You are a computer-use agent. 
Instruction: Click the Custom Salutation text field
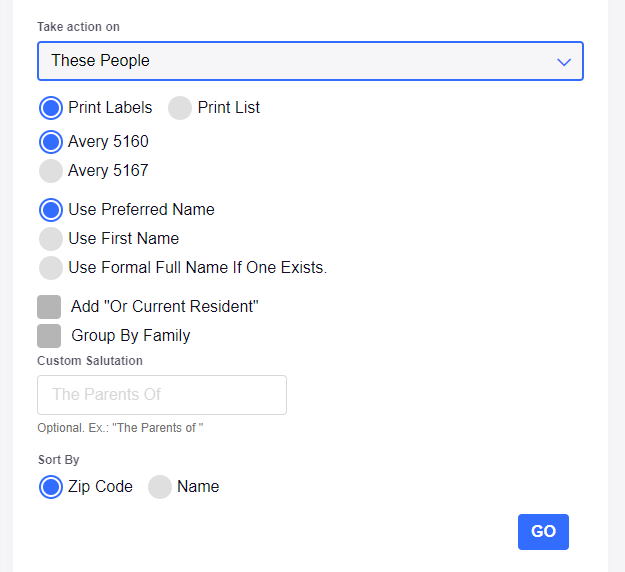pos(162,395)
